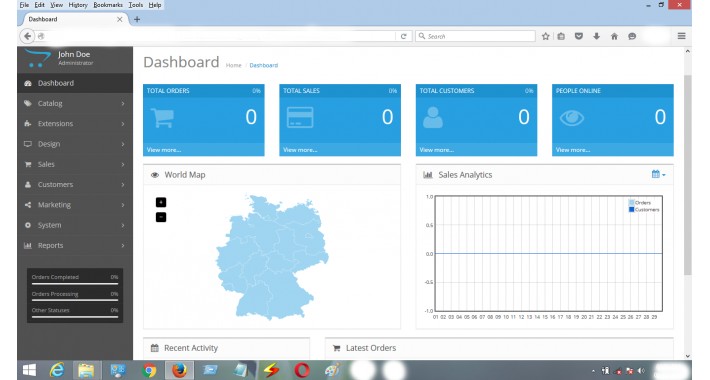Click the Windows Start button
The image size is (710, 380).
click(x=29, y=370)
